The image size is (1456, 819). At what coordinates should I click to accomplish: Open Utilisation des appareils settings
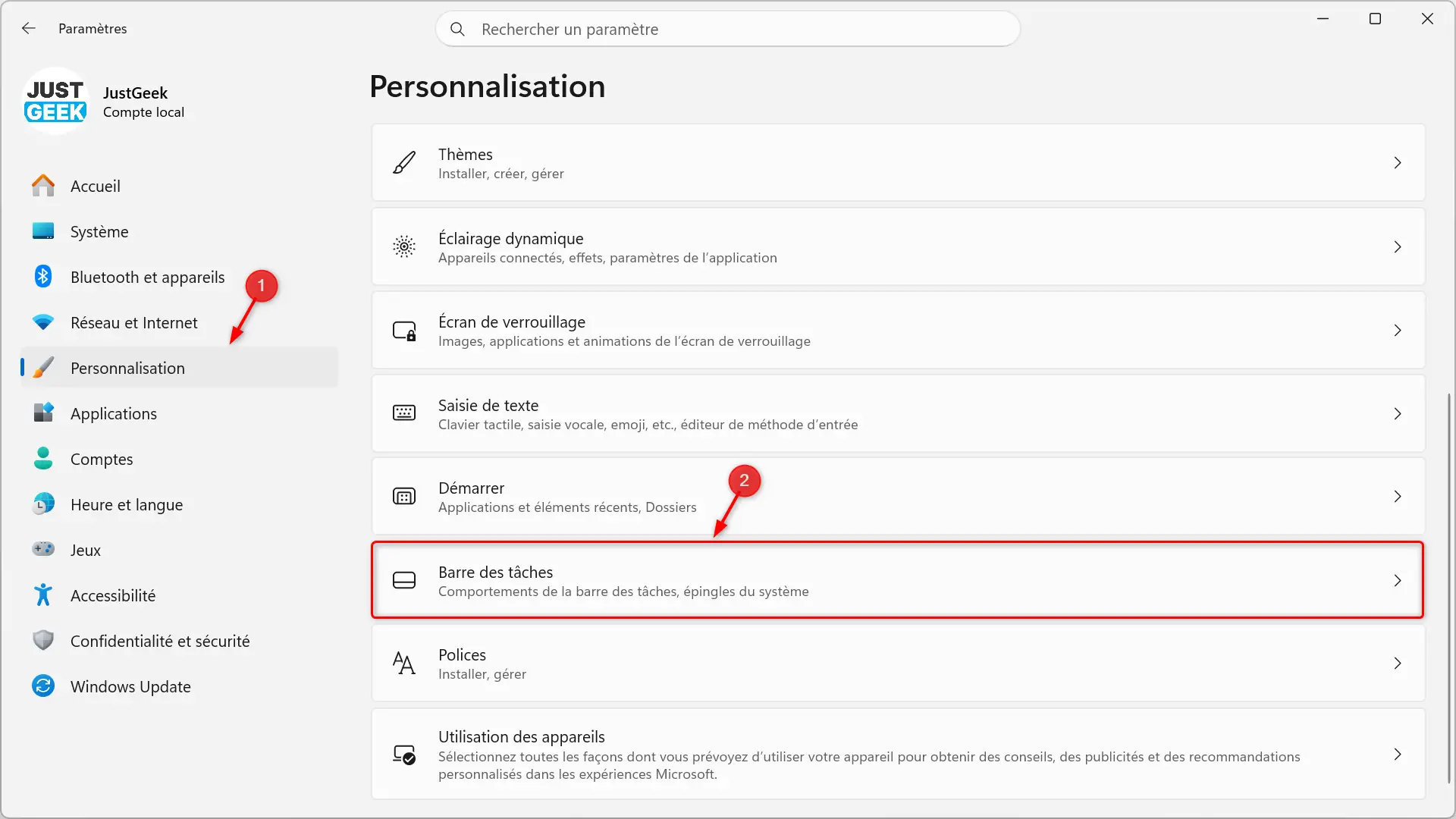coord(899,755)
